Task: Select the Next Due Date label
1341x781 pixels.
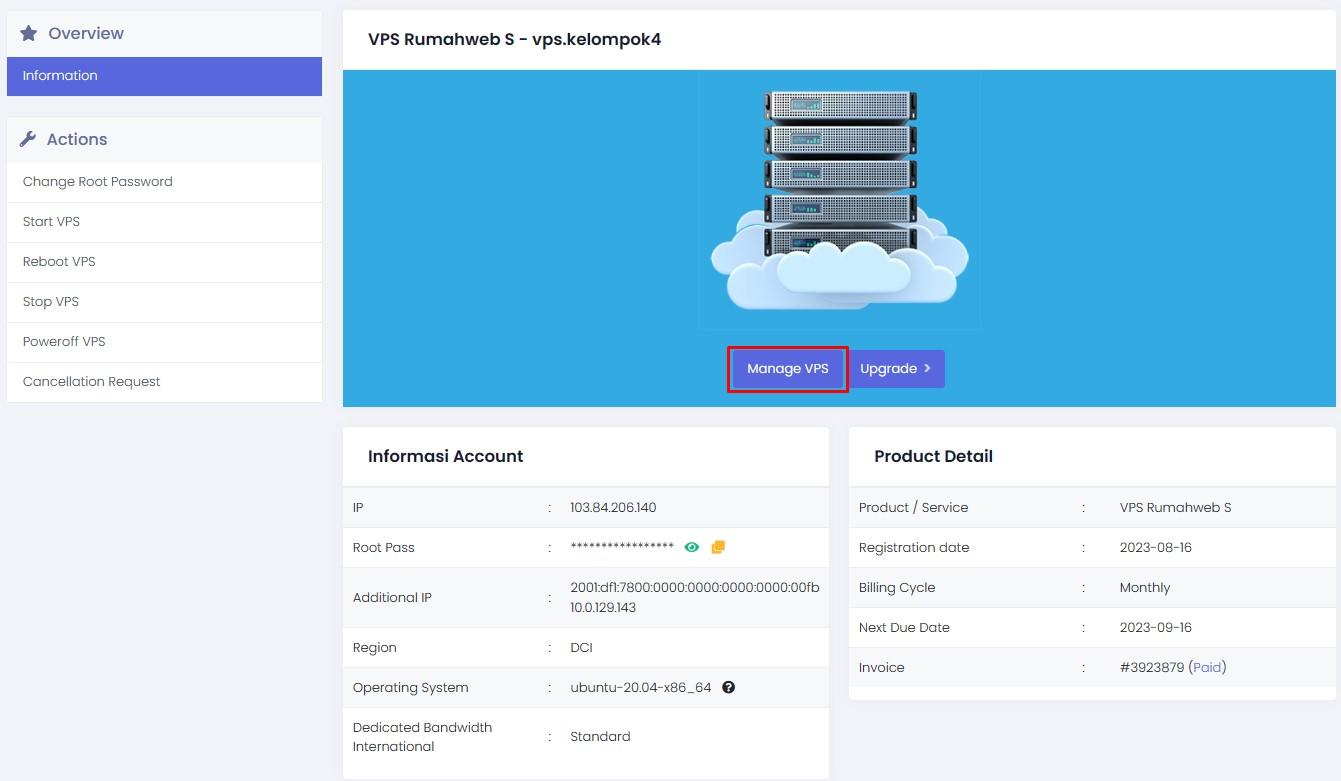Action: (904, 627)
